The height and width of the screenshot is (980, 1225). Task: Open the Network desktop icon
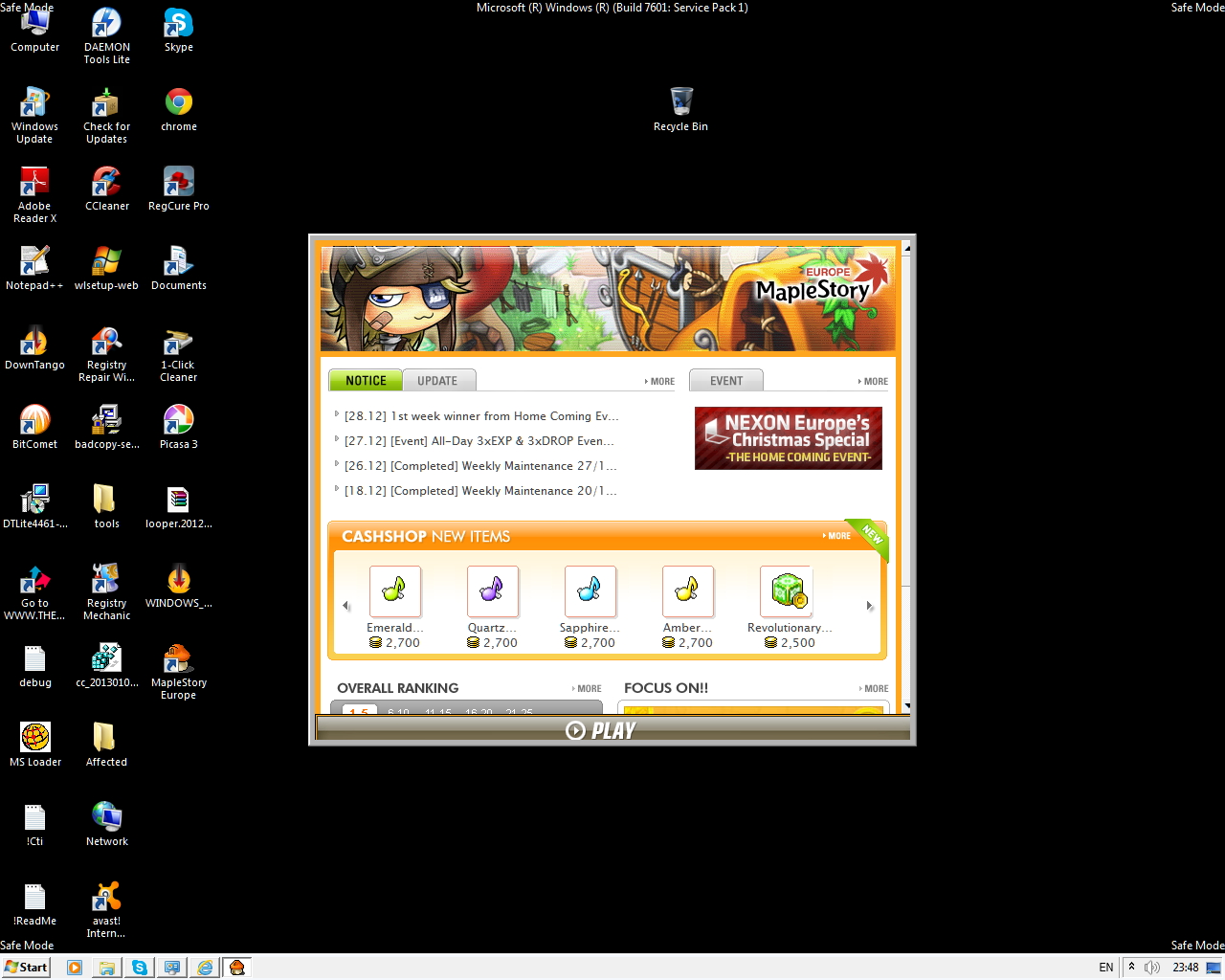click(106, 825)
